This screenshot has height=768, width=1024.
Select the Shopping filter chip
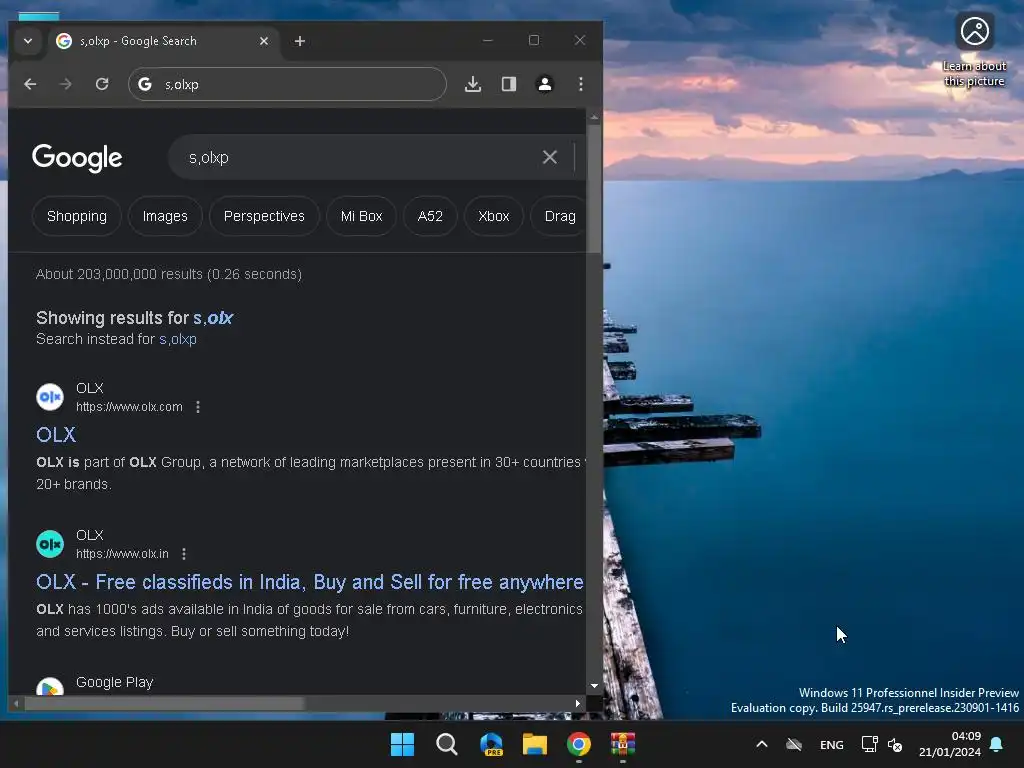point(76,216)
